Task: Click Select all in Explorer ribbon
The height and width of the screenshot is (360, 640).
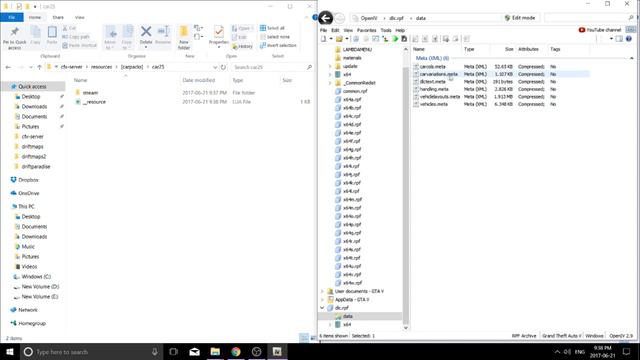Action: tap(272, 28)
